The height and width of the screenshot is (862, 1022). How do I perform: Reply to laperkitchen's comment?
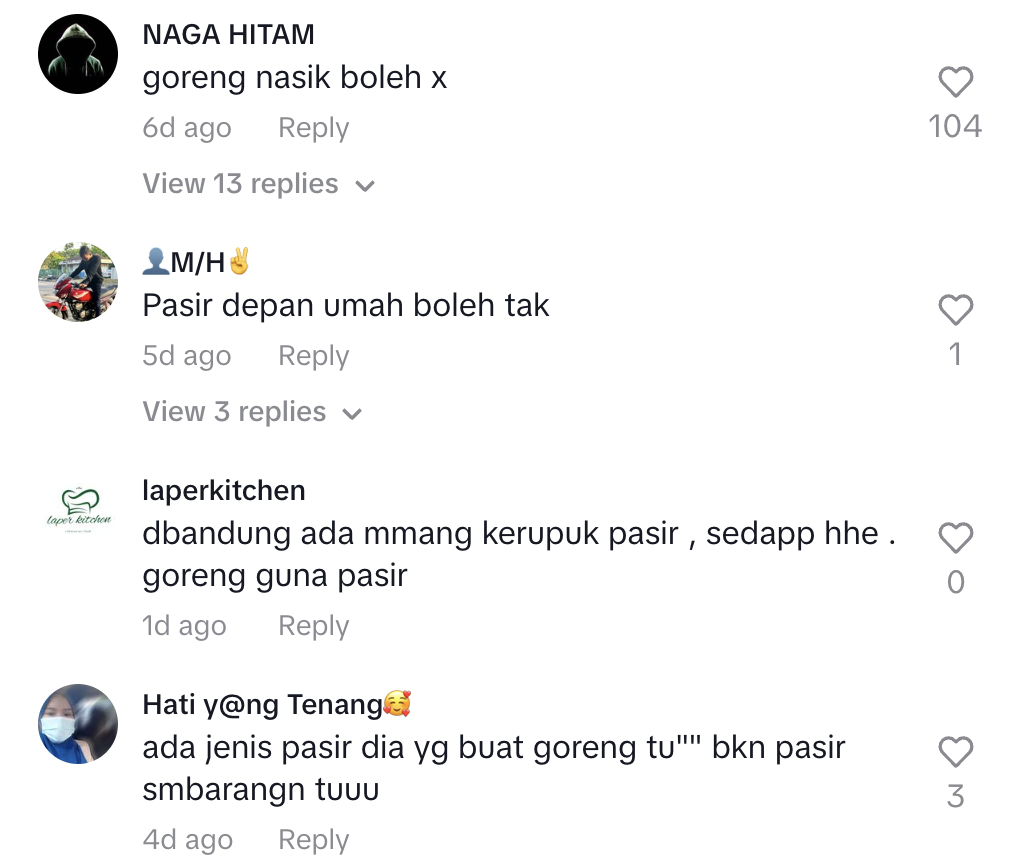(x=314, y=625)
